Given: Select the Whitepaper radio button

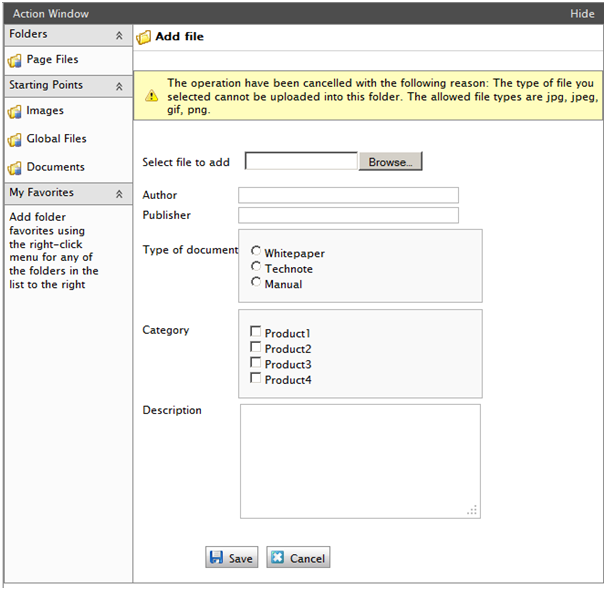Looking at the screenshot, I should coord(257,252).
